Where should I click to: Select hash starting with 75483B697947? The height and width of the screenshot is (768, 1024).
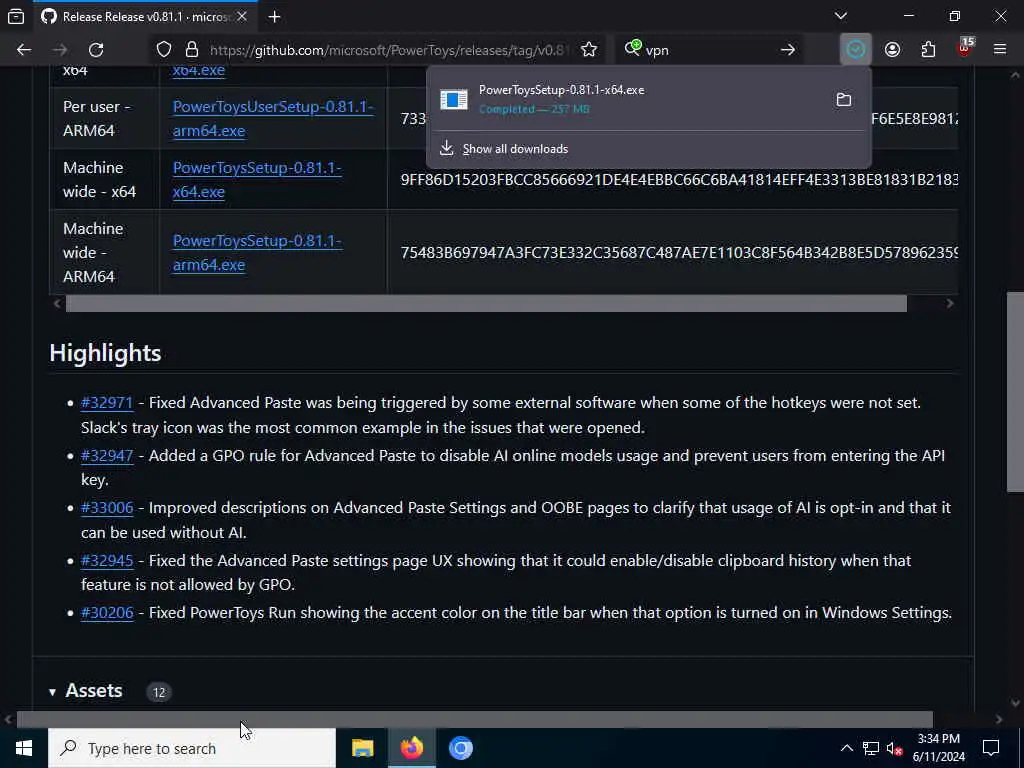pyautogui.click(x=679, y=253)
